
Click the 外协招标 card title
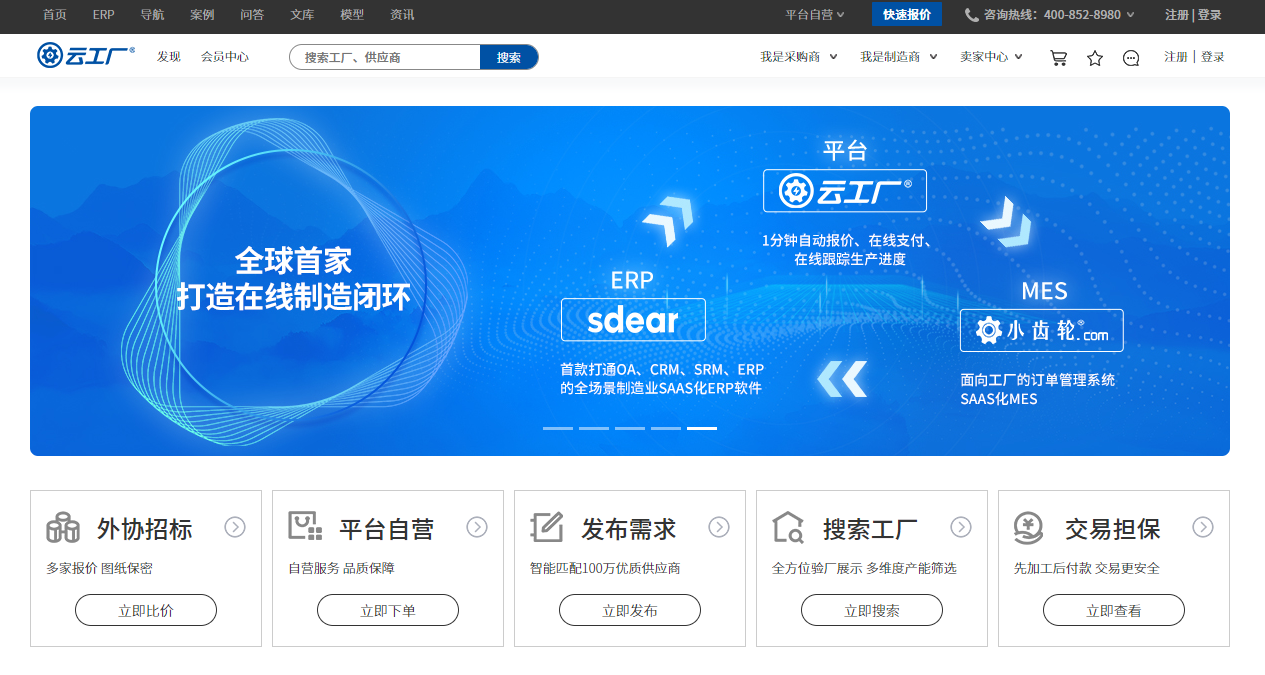[x=145, y=528]
